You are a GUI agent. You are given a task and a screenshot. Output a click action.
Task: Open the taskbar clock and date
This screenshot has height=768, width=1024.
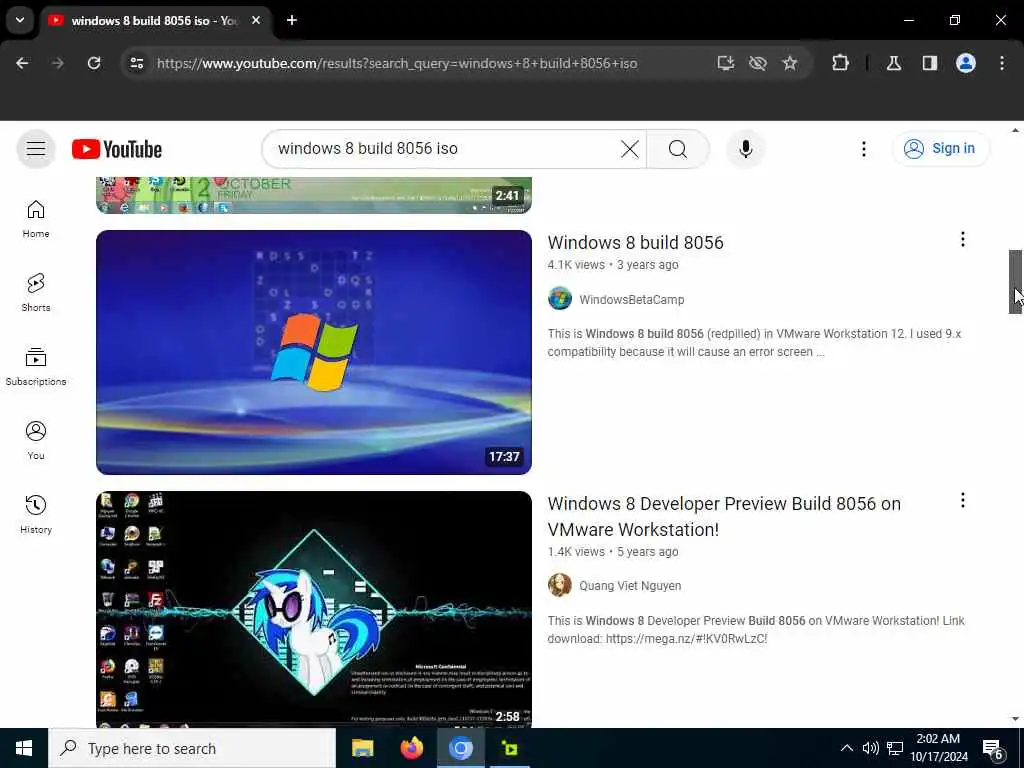coord(938,748)
